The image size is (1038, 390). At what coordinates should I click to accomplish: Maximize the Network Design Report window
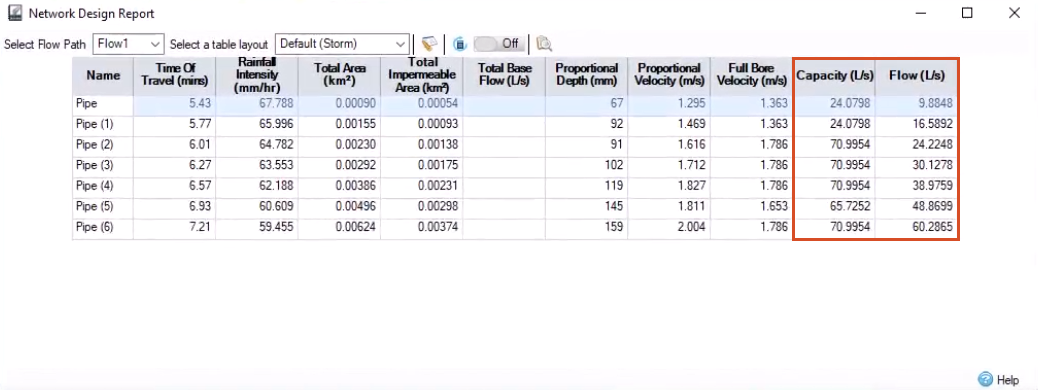coord(967,13)
